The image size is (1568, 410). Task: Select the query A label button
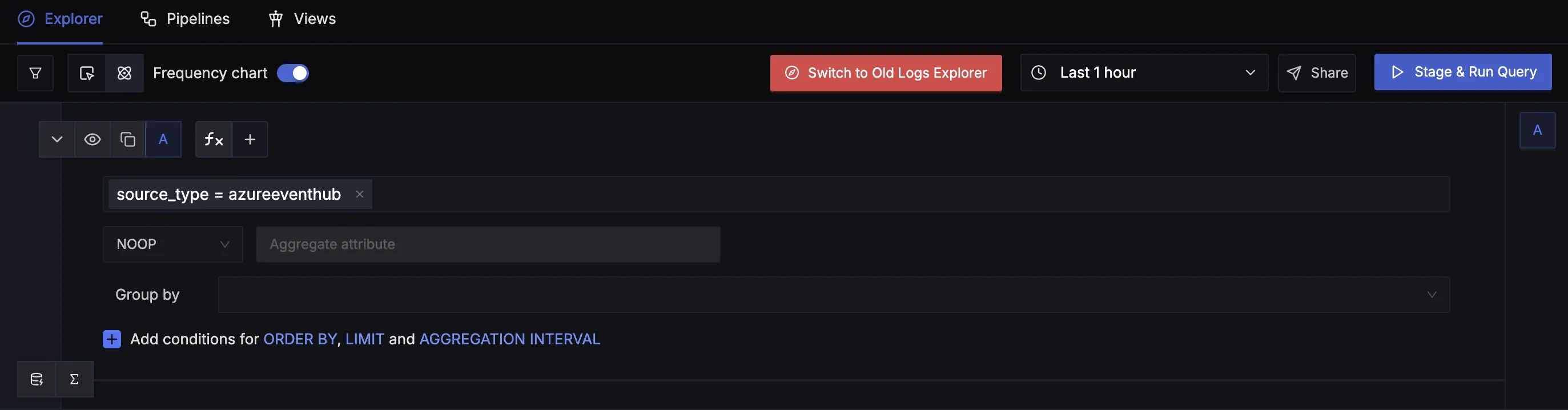(x=163, y=139)
